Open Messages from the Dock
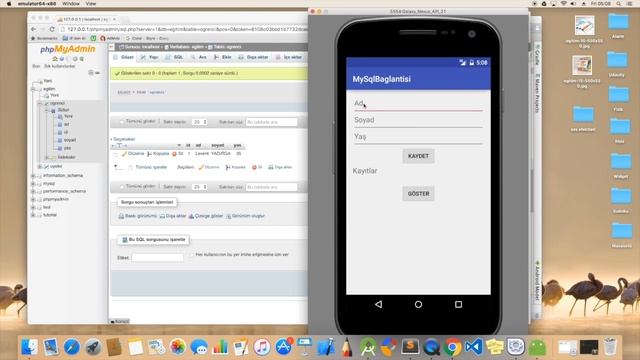Image resolution: width=640 pixels, height=360 pixels. pos(199,347)
